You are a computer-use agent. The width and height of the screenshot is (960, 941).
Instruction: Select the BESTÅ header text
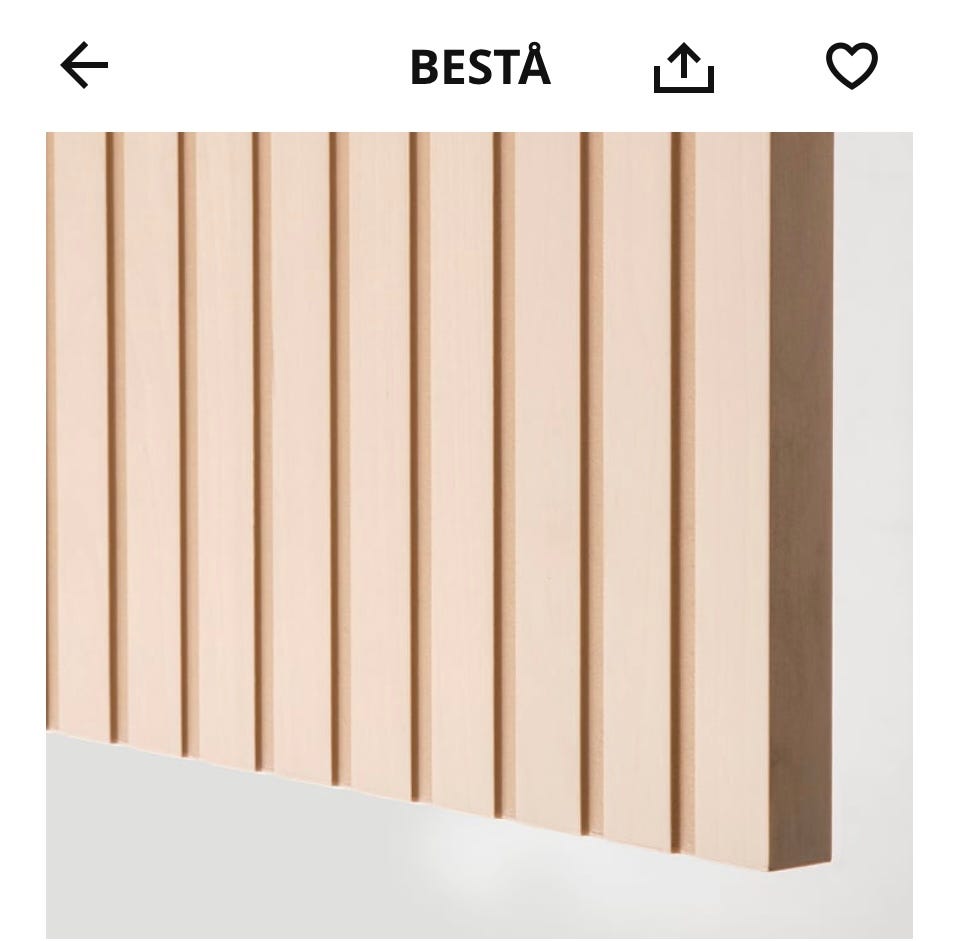coord(481,66)
